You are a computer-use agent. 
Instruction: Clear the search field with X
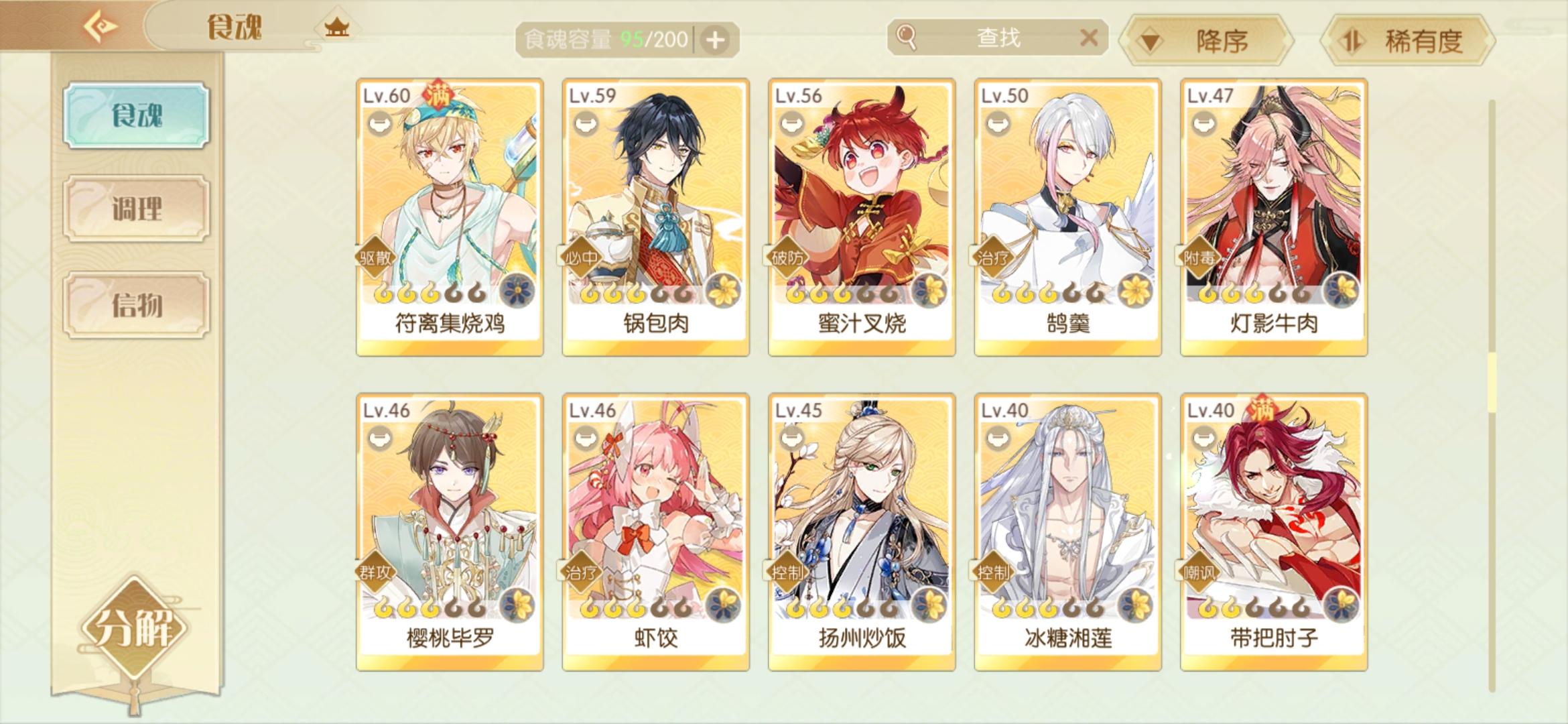click(1089, 38)
